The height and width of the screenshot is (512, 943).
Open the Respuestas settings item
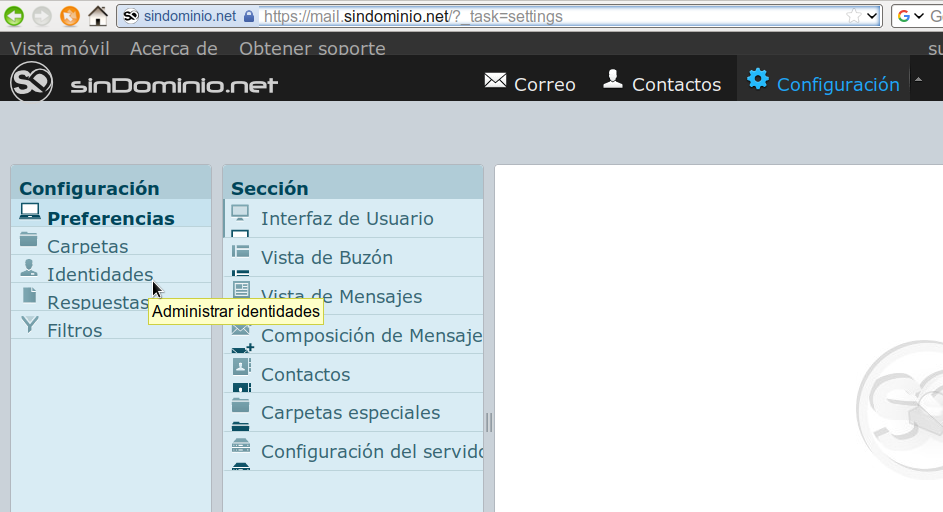click(x=97, y=303)
